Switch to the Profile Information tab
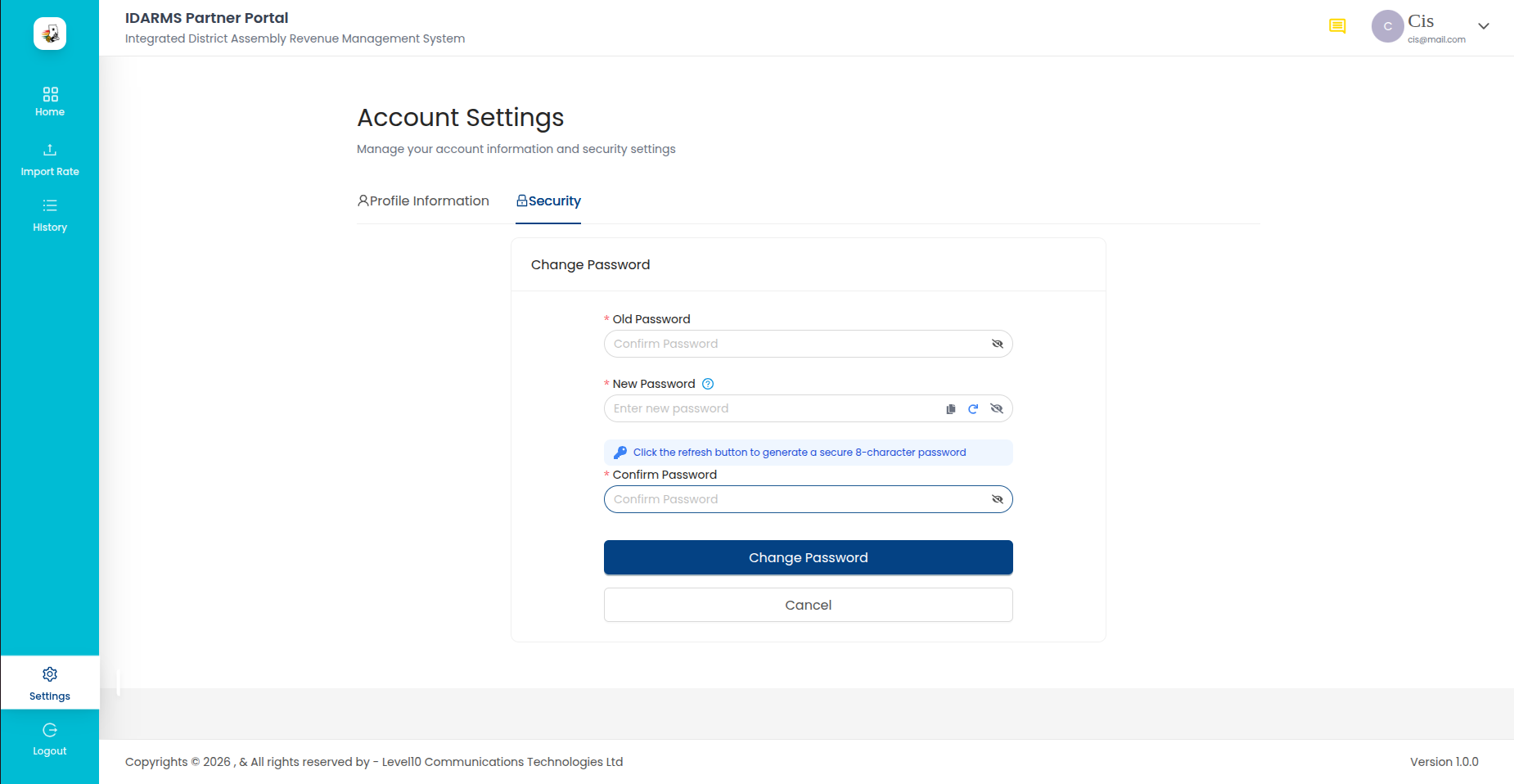Screen dimensions: 1514x784 coord(423,201)
